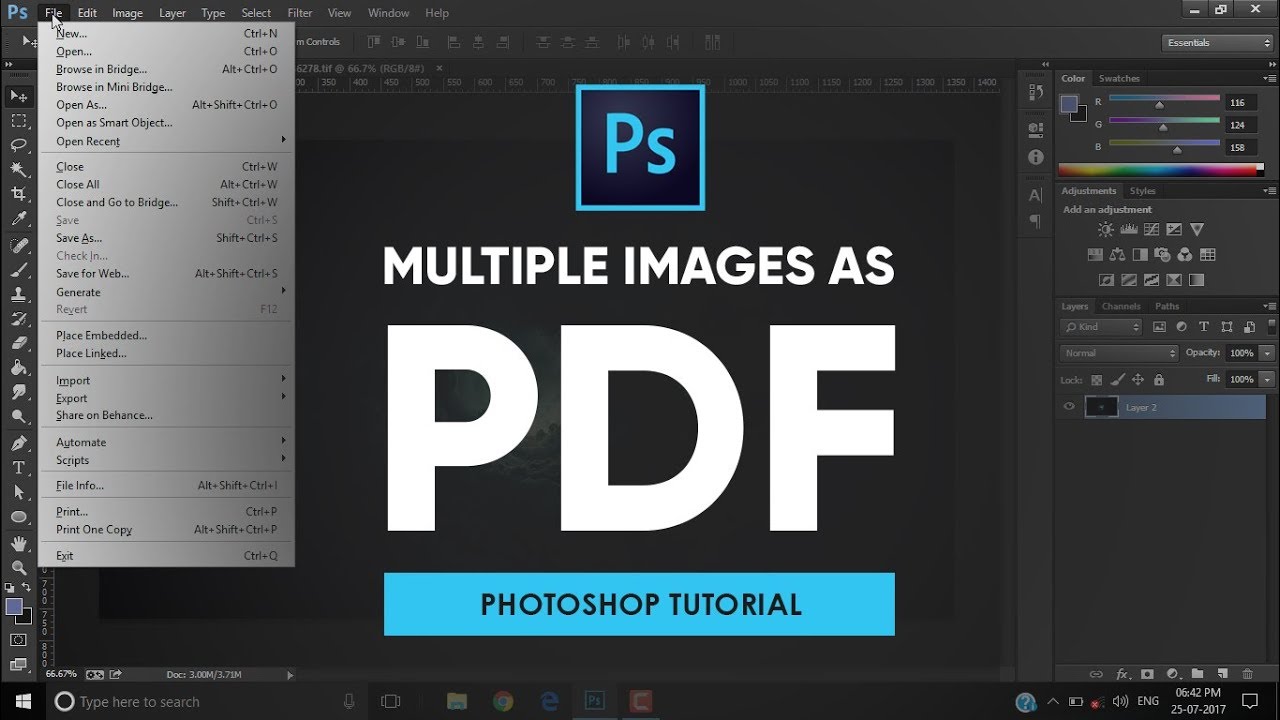The height and width of the screenshot is (720, 1280).
Task: Select the Rectangular Marquee tool
Action: coord(18,121)
